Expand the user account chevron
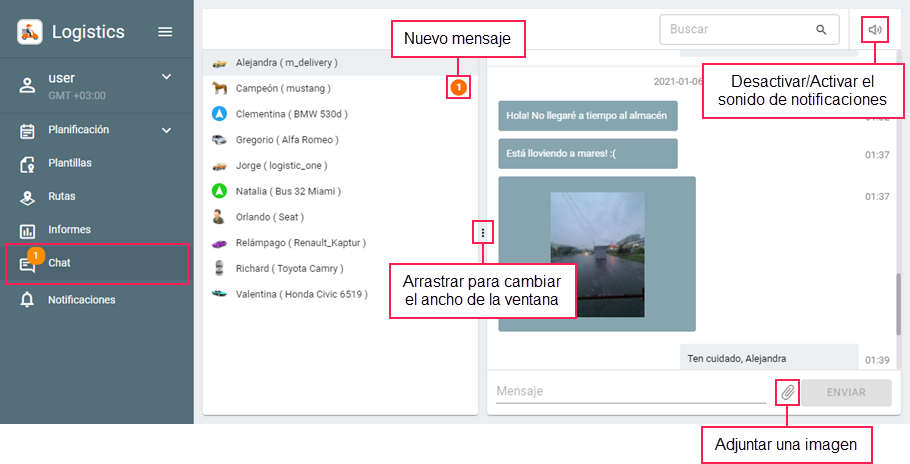This screenshot has width=910, height=464. pos(167,77)
